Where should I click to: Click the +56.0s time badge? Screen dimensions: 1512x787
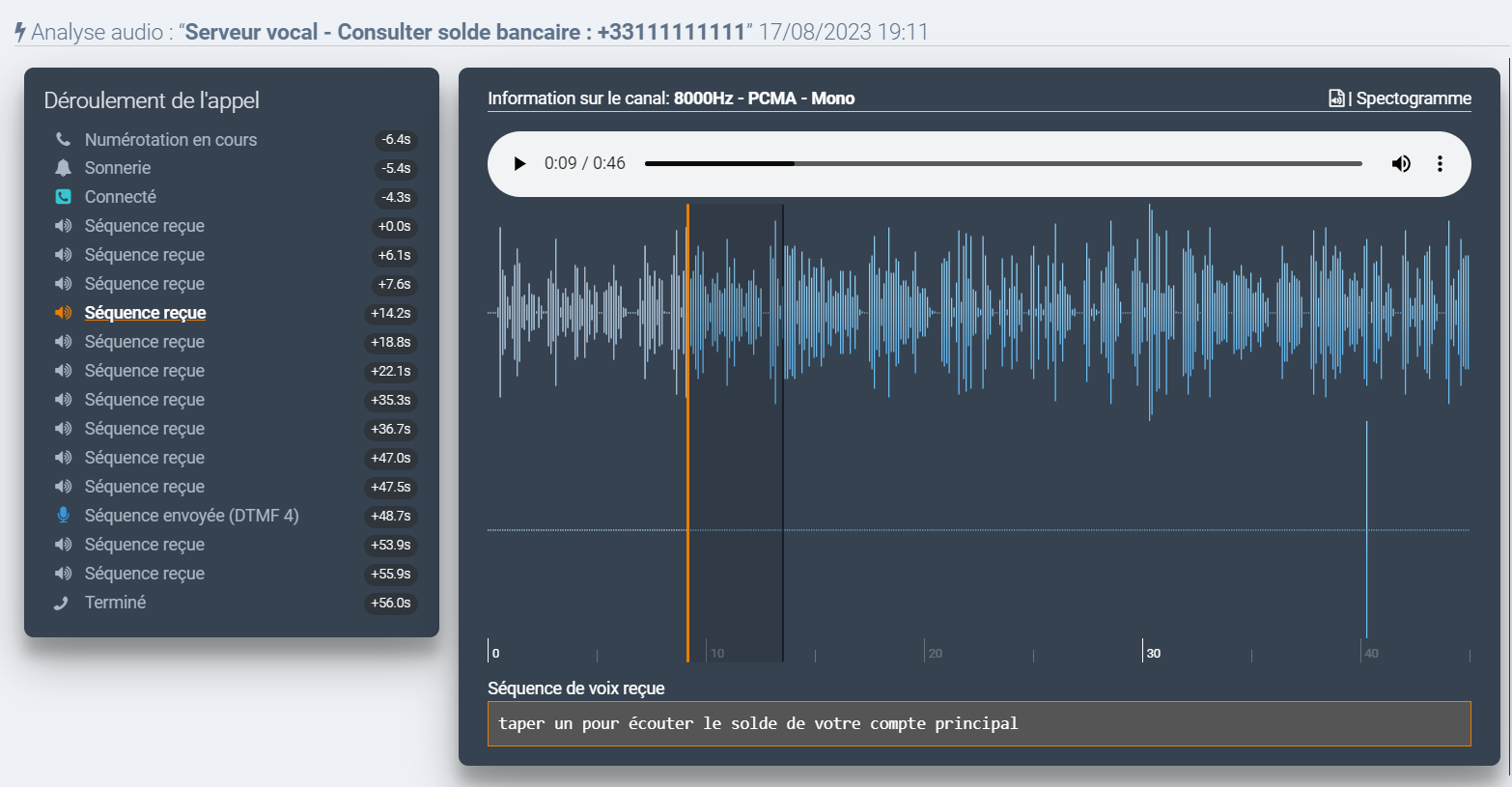click(x=391, y=603)
